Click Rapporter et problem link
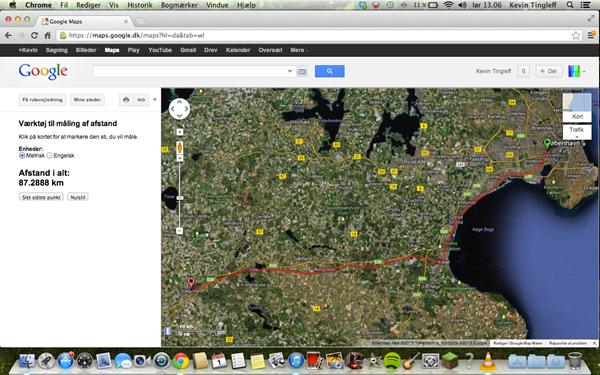Image resolution: width=600 pixels, height=375 pixels. (x=567, y=344)
